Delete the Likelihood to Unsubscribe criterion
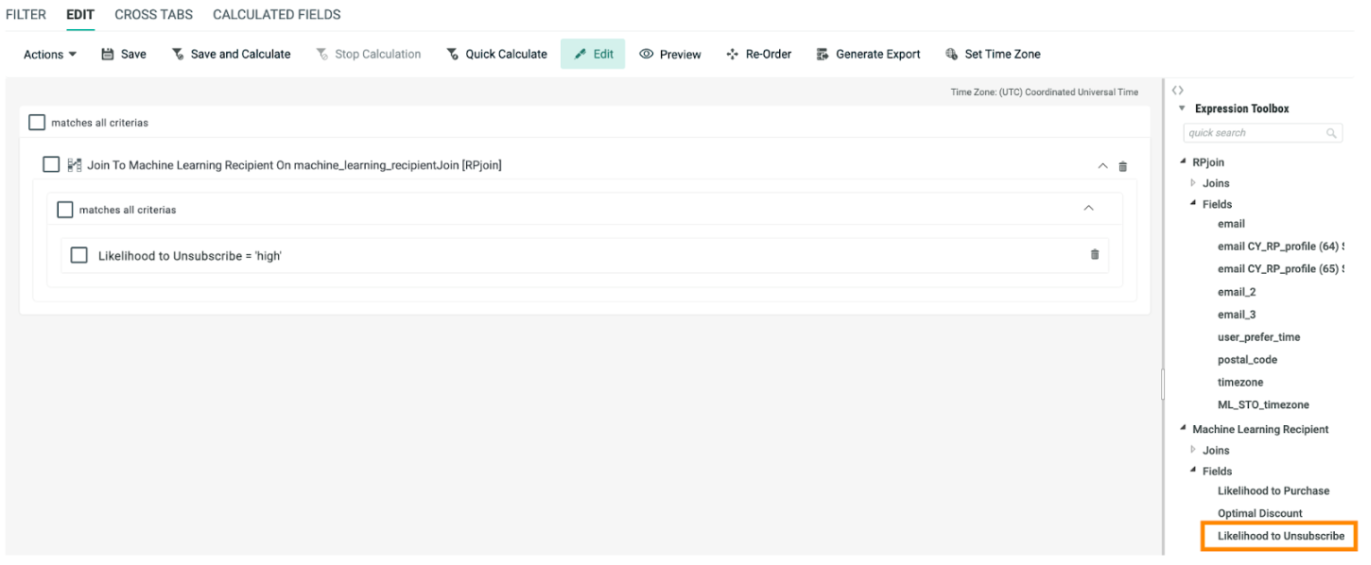The image size is (1371, 565). 1094,255
